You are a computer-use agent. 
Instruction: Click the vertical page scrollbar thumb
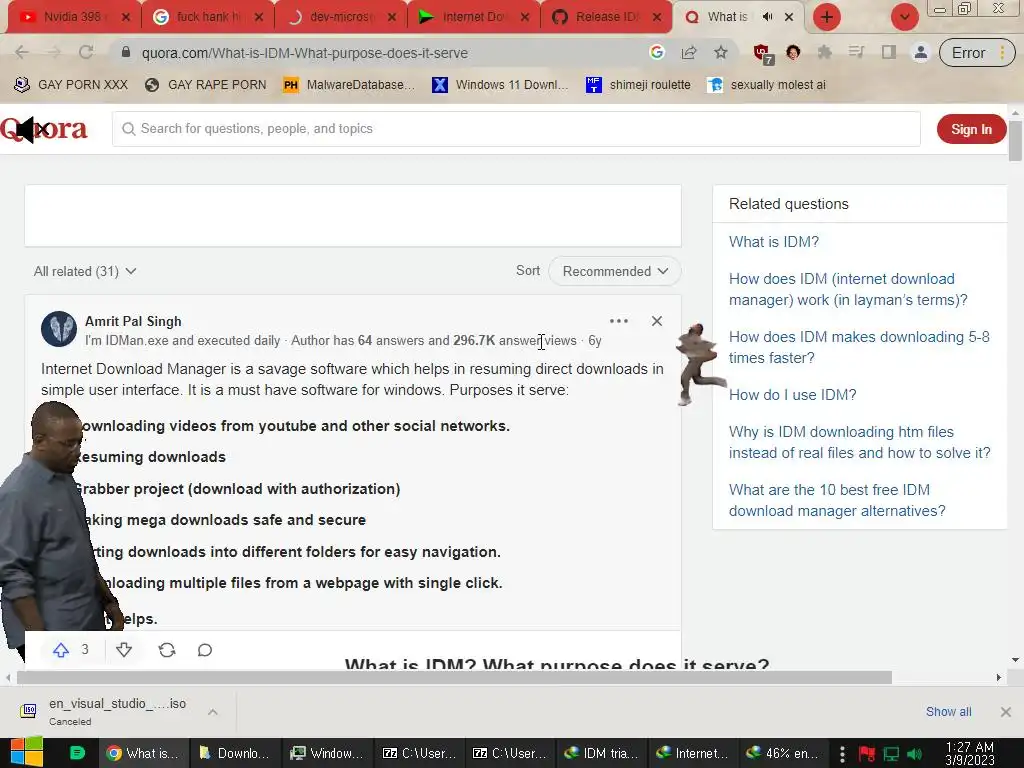point(1015,140)
